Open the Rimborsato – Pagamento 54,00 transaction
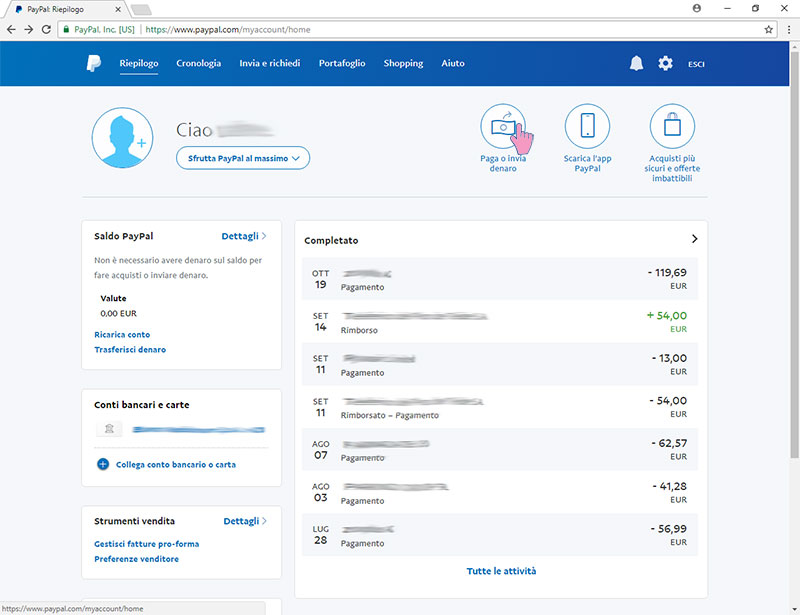The width and height of the screenshot is (800, 615). pos(500,407)
